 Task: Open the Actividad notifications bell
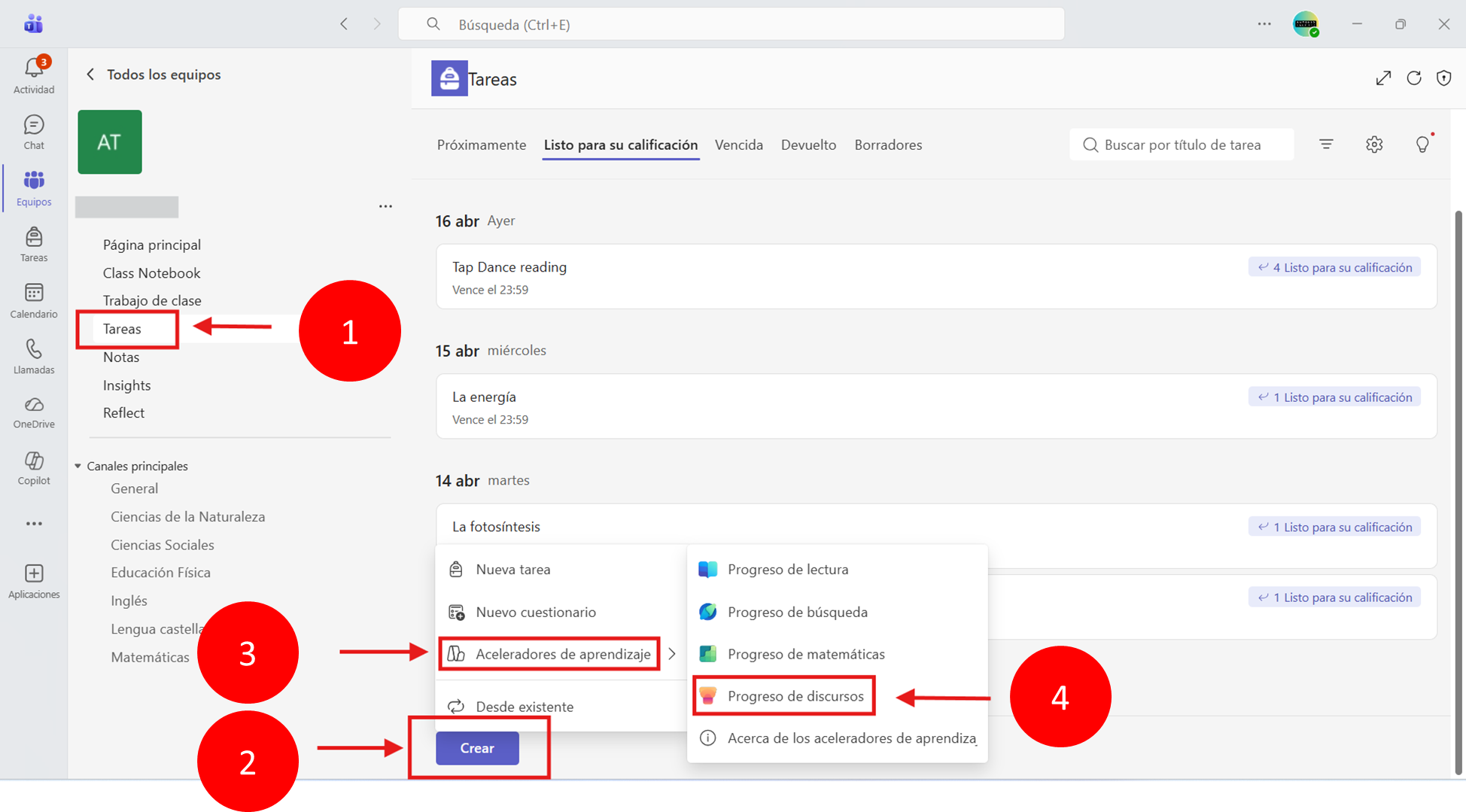click(34, 75)
